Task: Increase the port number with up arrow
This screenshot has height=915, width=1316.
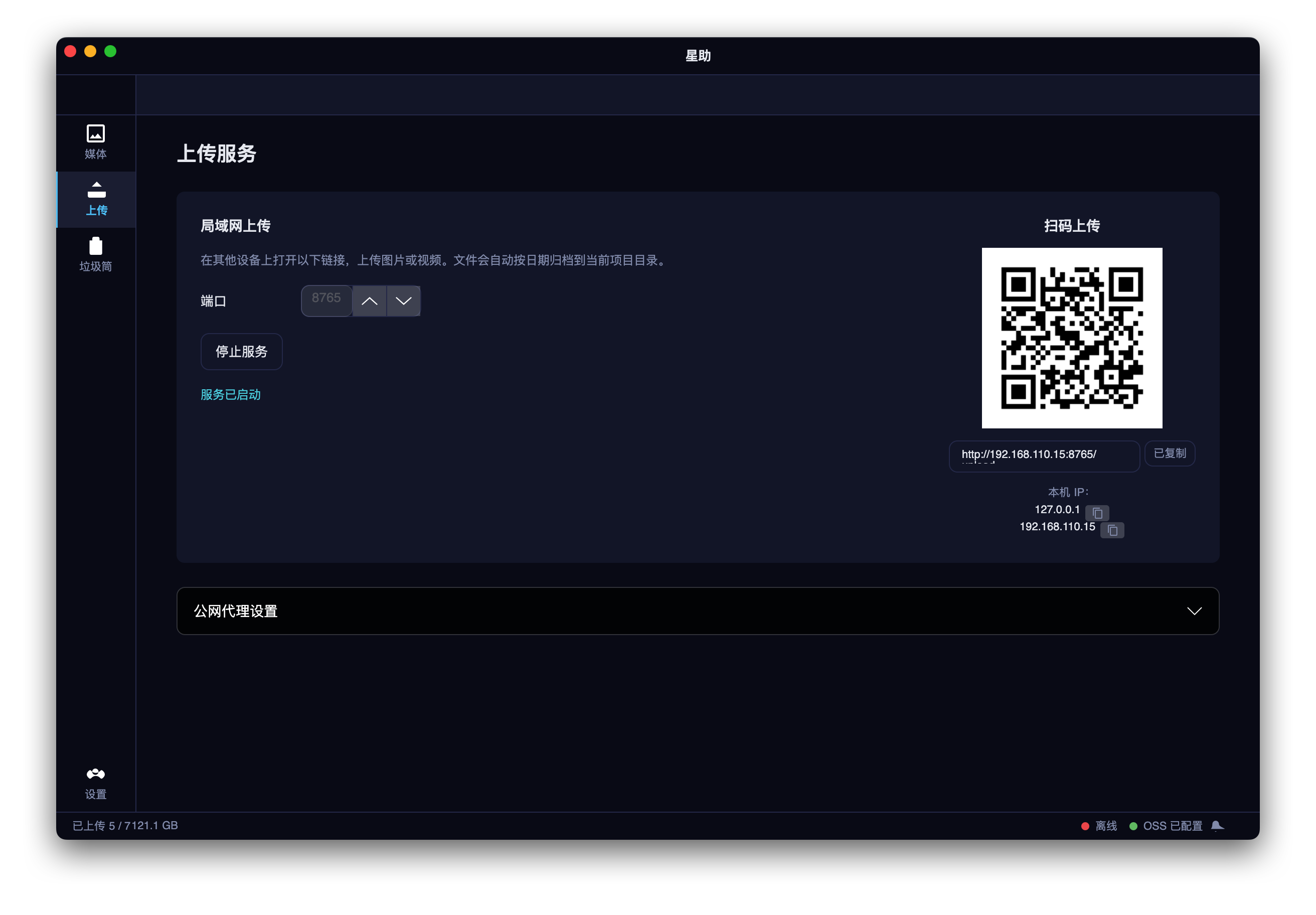Action: click(x=369, y=301)
